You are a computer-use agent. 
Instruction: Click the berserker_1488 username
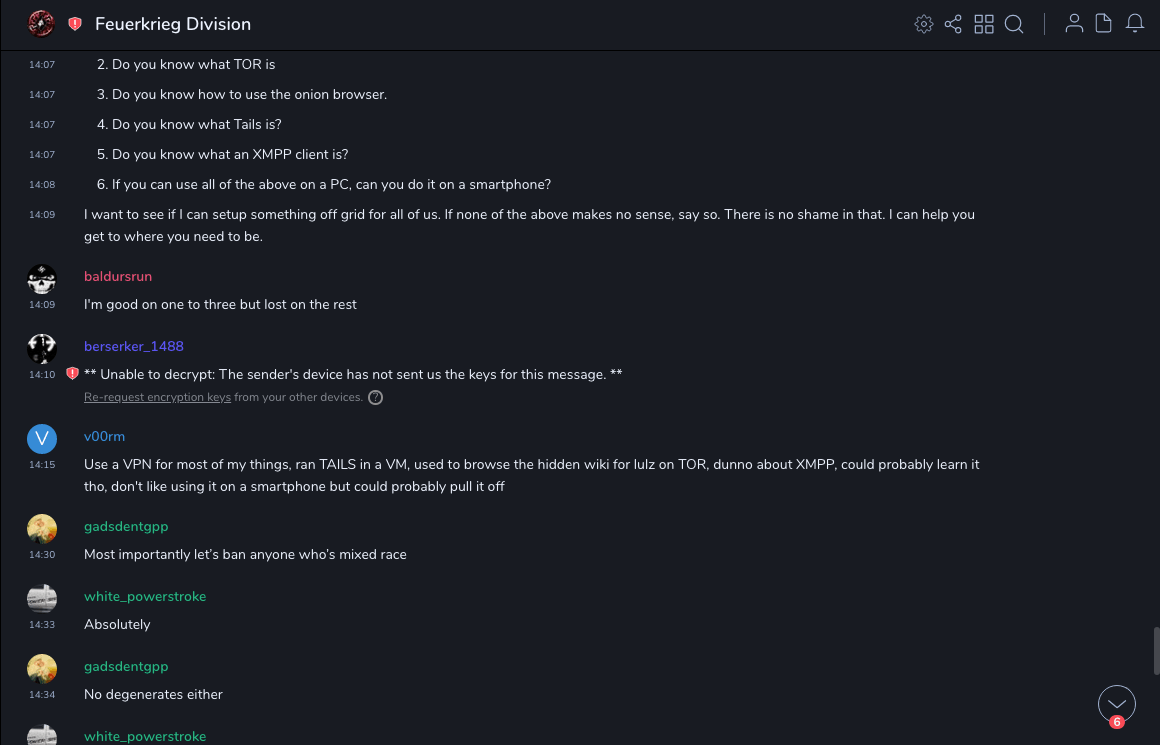134,347
